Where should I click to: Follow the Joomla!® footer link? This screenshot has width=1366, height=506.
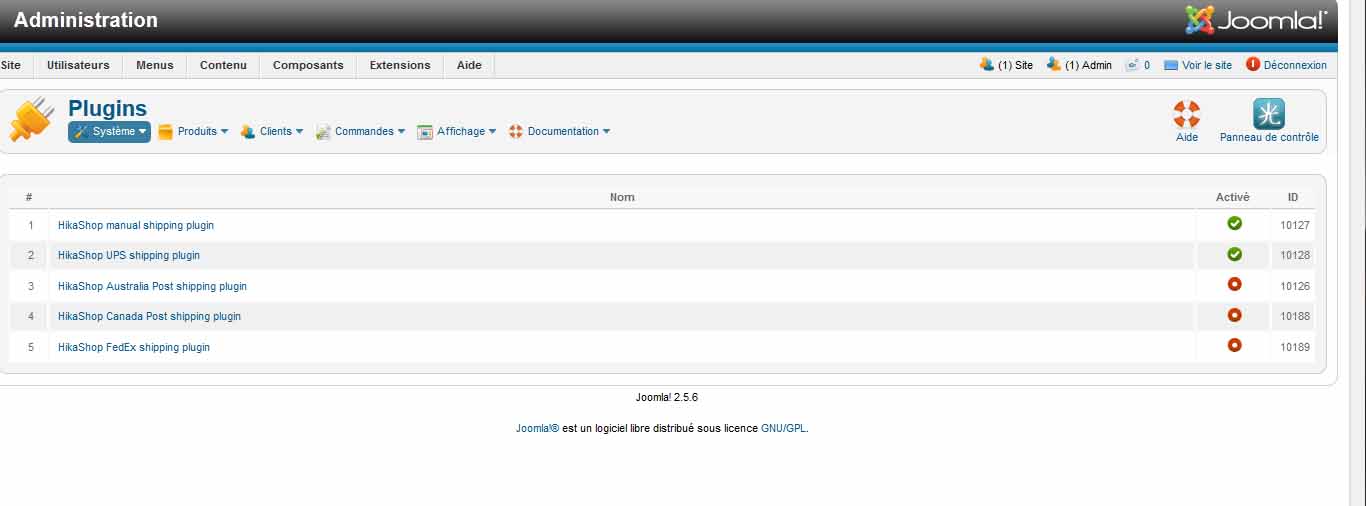click(538, 428)
